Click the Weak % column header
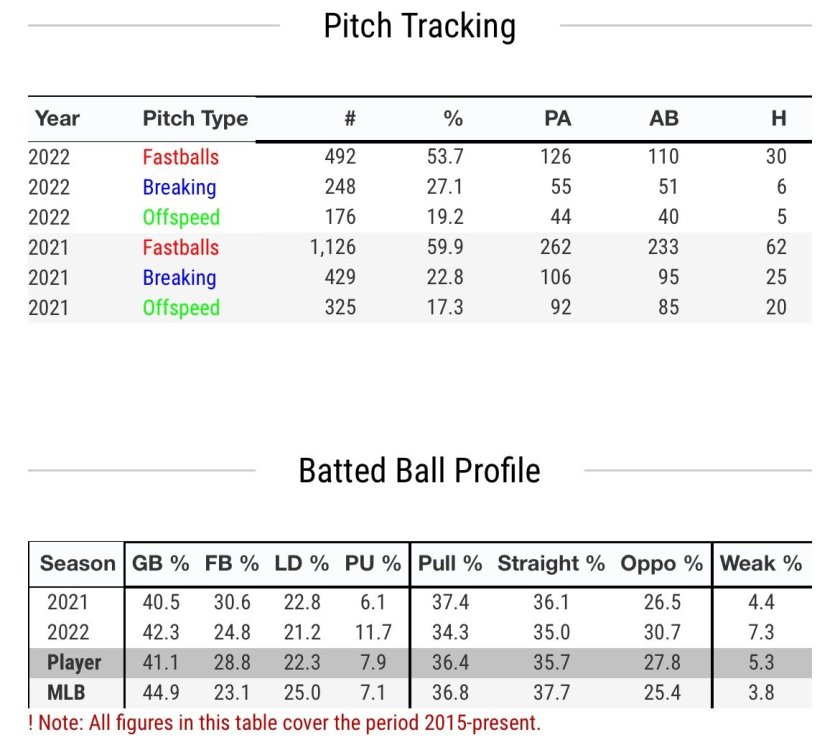 pyautogui.click(x=761, y=564)
